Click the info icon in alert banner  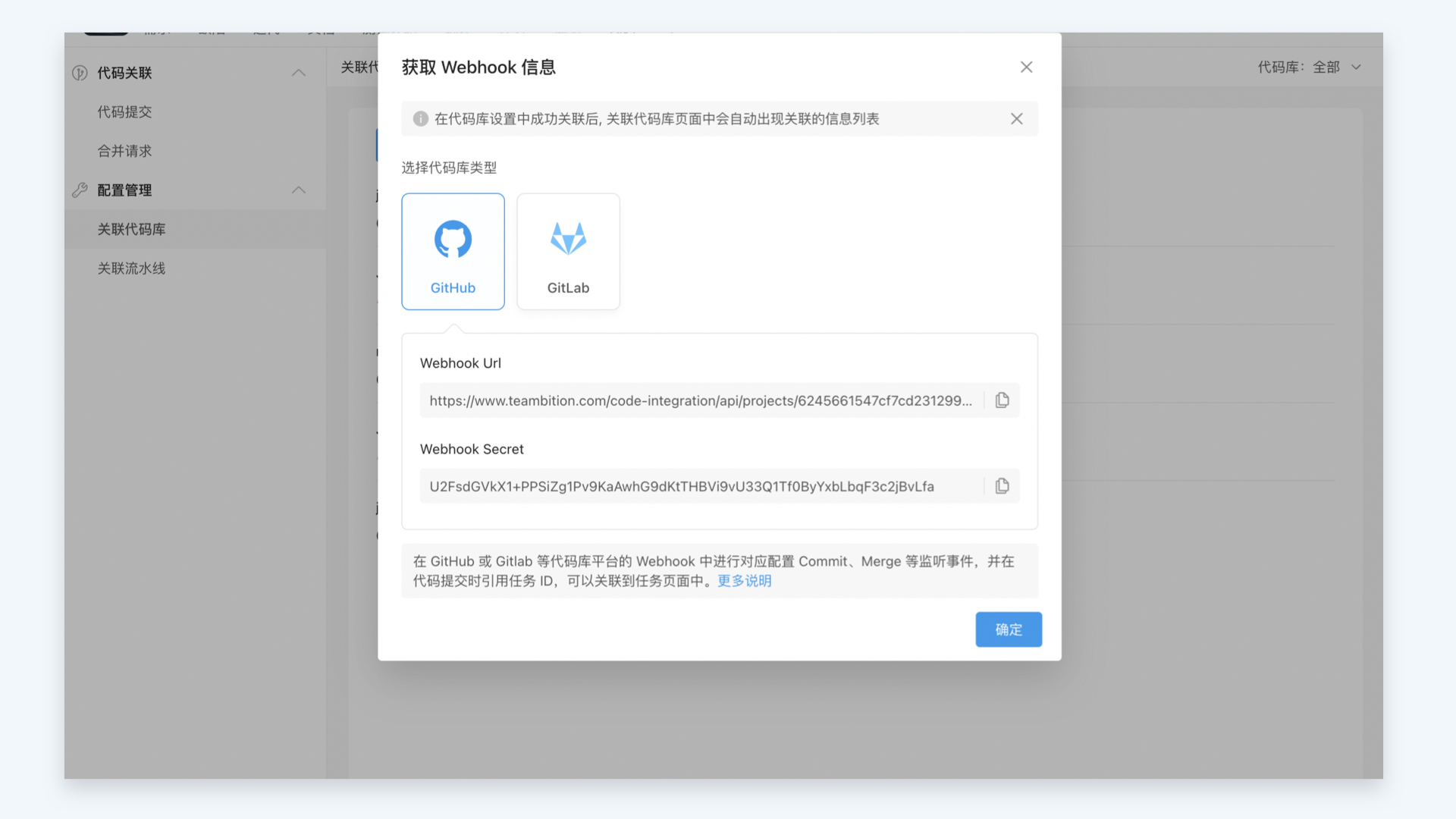(420, 119)
